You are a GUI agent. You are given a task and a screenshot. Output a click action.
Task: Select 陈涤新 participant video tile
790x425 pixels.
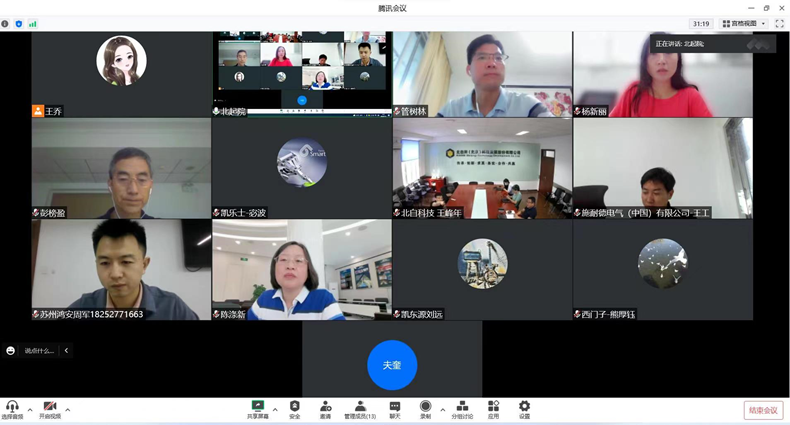[x=301, y=269]
